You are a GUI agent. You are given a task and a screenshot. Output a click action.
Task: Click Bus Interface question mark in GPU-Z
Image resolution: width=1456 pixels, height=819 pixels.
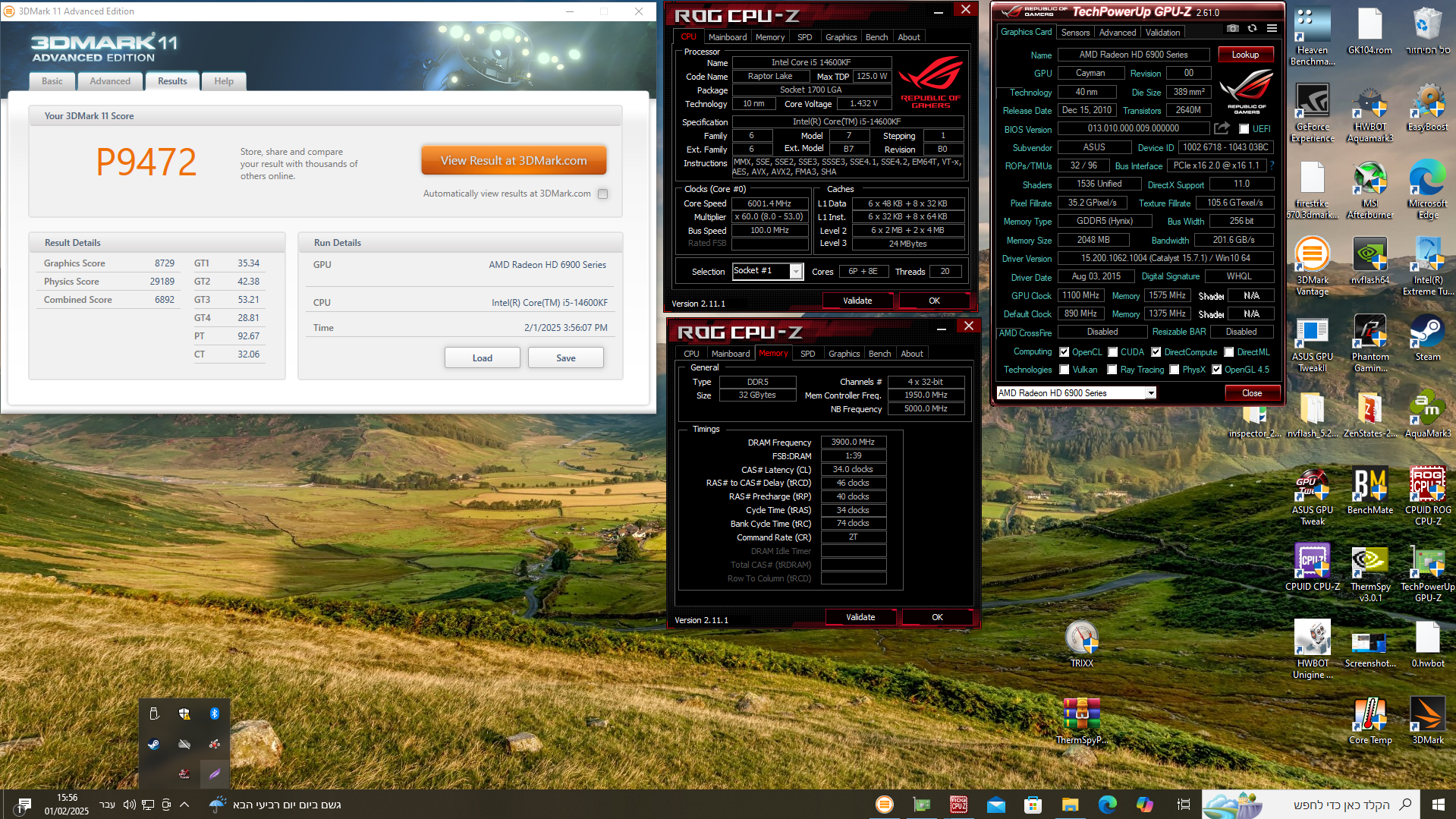point(1272,165)
